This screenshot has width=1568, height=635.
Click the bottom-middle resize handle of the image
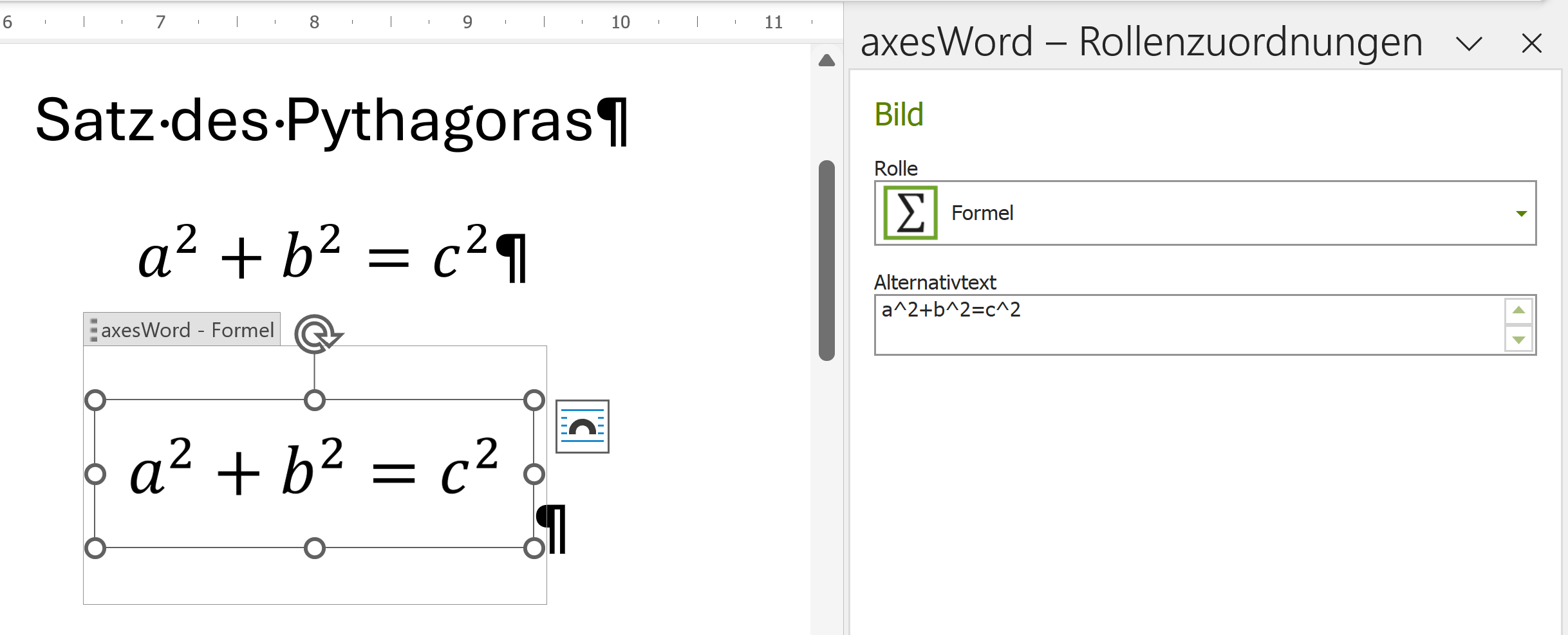click(x=315, y=548)
